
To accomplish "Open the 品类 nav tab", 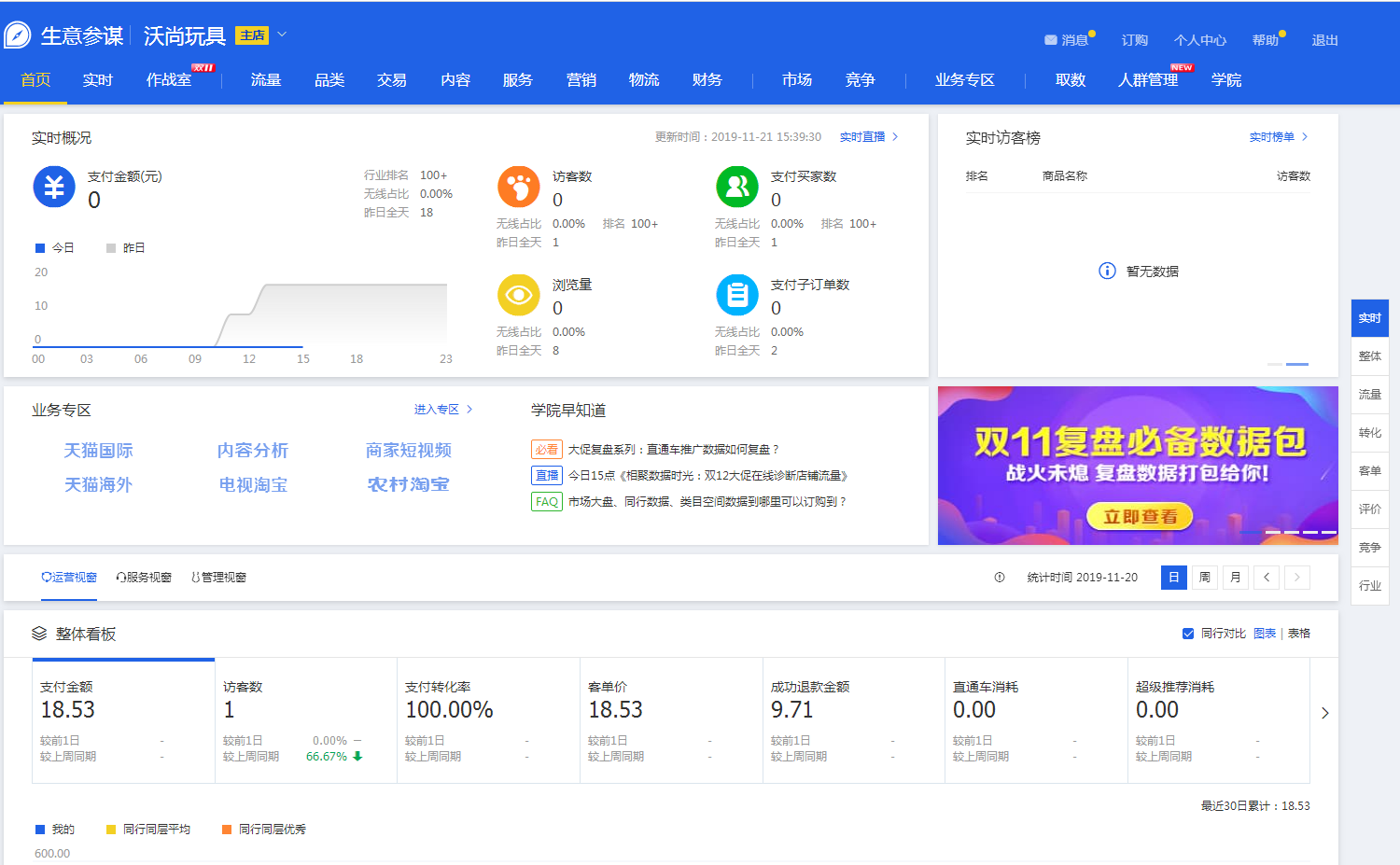I will point(329,80).
